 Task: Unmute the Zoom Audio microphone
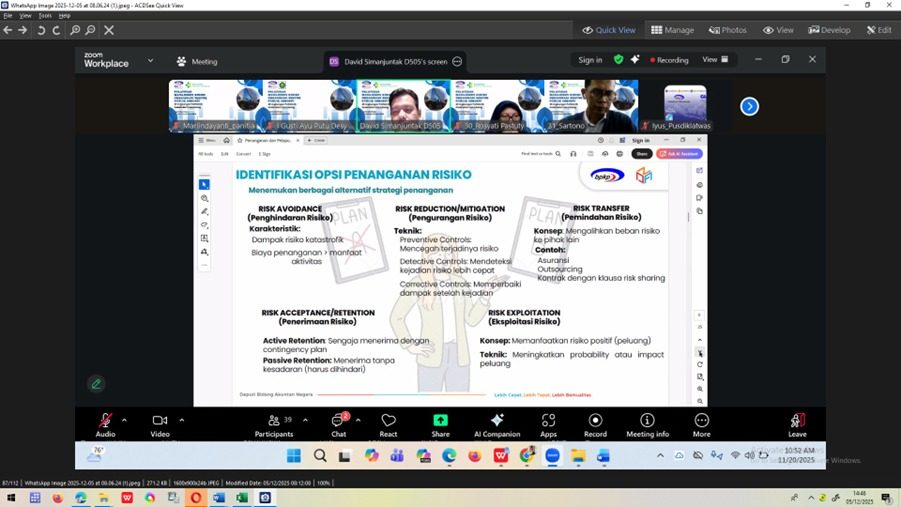pos(105,425)
